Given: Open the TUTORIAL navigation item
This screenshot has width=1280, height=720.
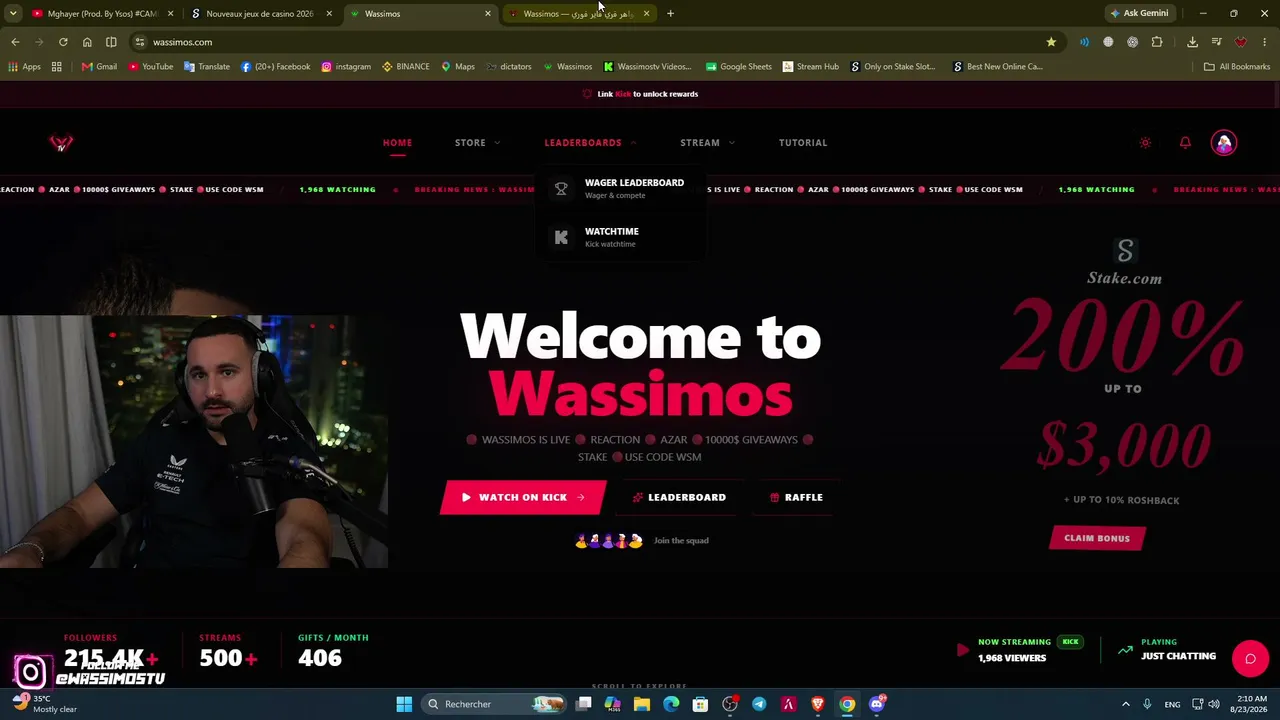Looking at the screenshot, I should (x=803, y=143).
